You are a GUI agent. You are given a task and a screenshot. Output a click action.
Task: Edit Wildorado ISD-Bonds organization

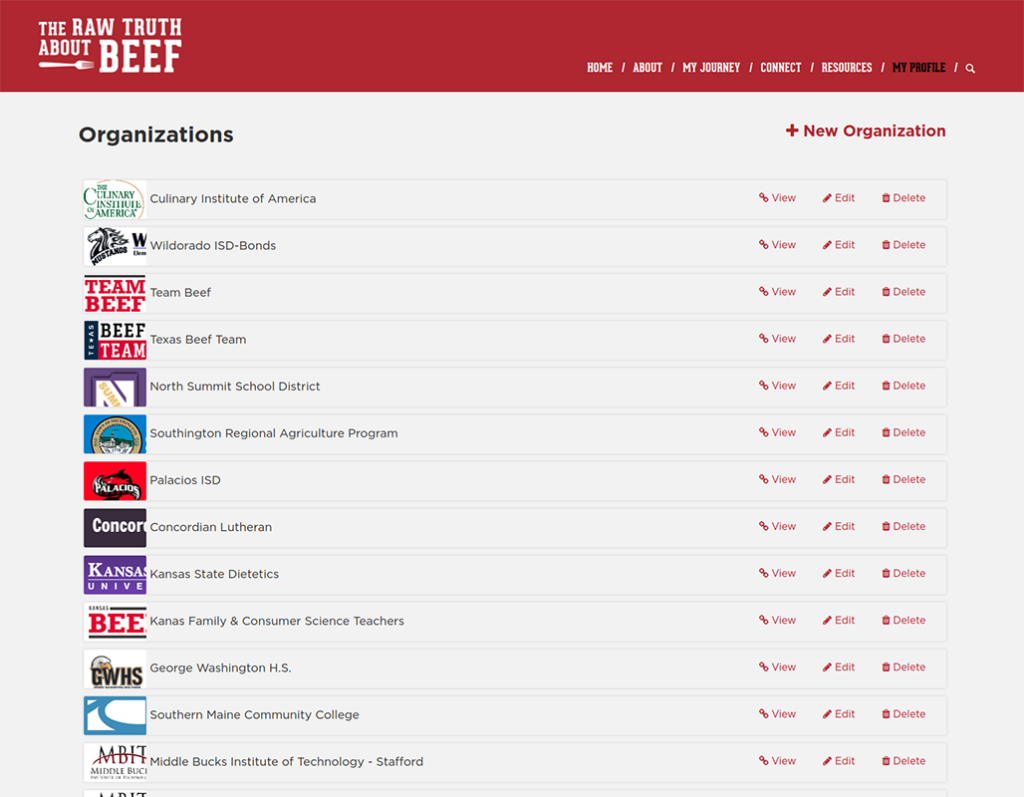pyautogui.click(x=839, y=245)
